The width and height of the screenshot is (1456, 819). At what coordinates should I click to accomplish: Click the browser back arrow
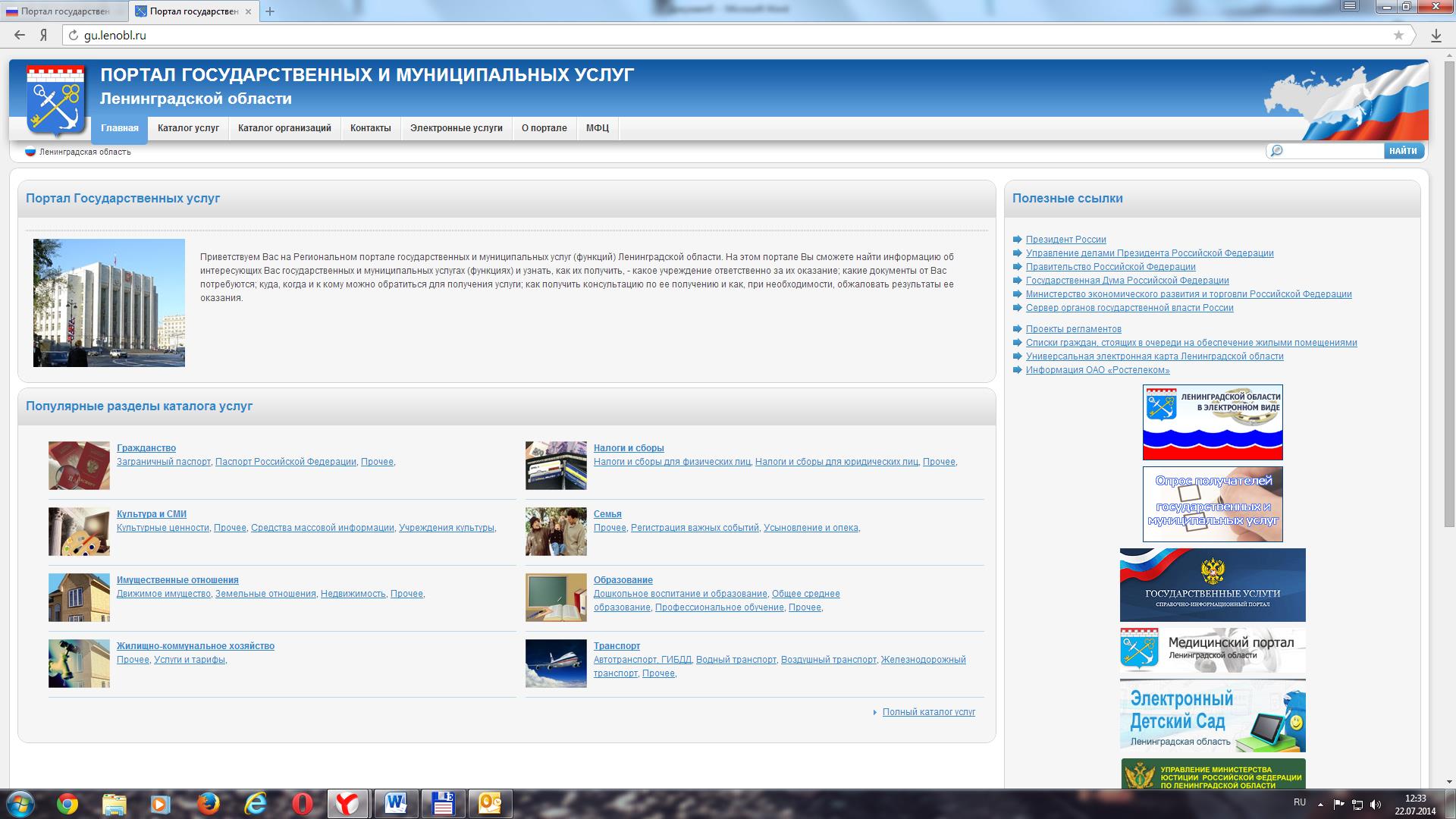[x=20, y=35]
